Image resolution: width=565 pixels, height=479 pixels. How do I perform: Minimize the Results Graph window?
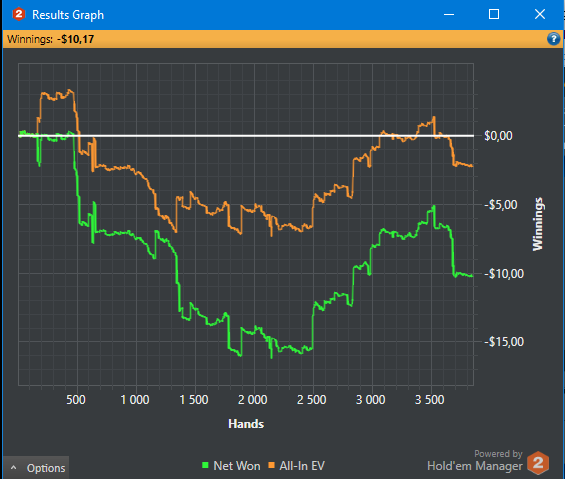tap(449, 14)
